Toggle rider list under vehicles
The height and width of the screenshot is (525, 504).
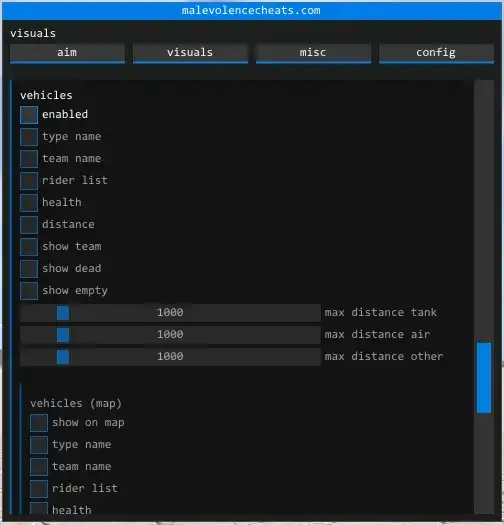29,181
